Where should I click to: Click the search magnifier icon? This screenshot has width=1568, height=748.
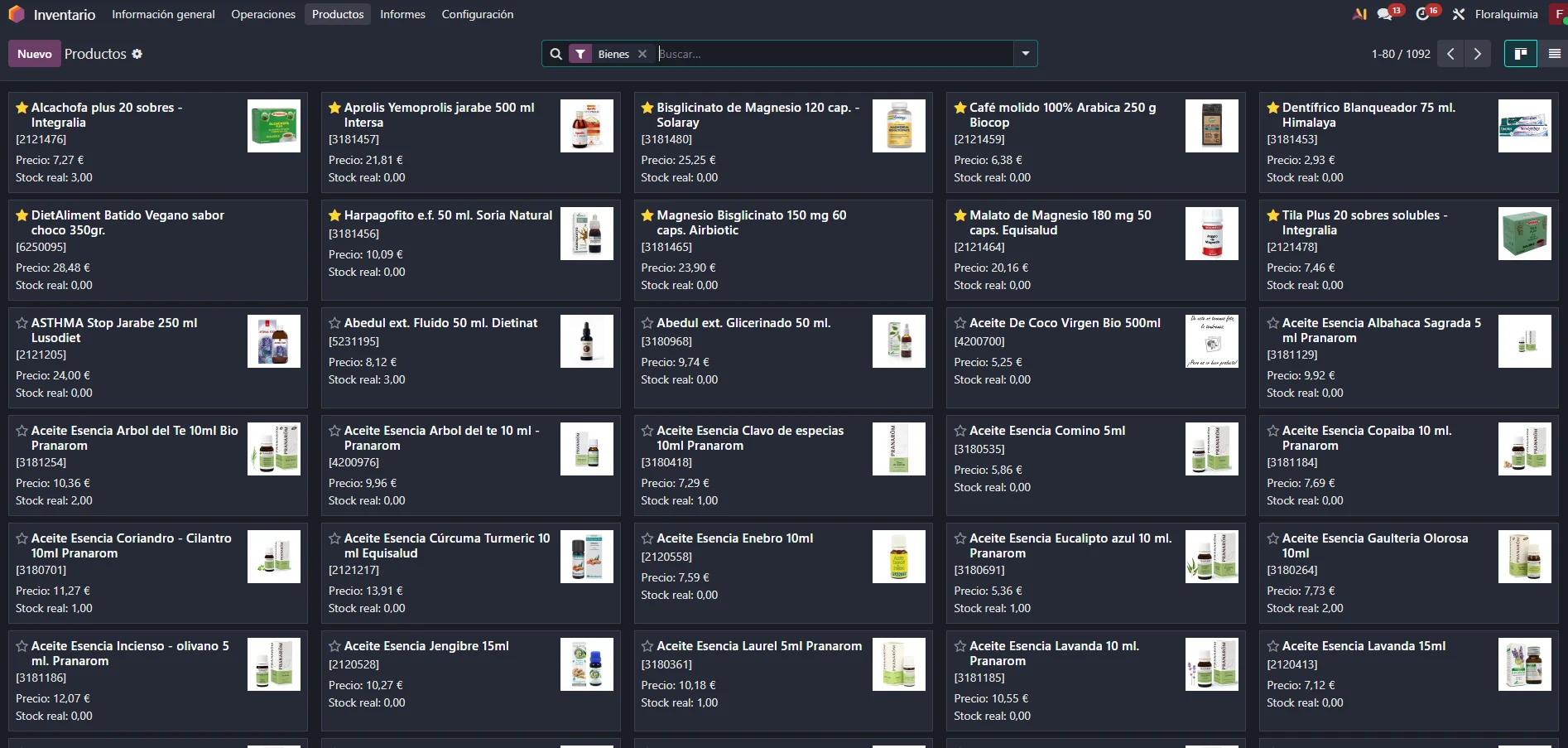coord(556,54)
